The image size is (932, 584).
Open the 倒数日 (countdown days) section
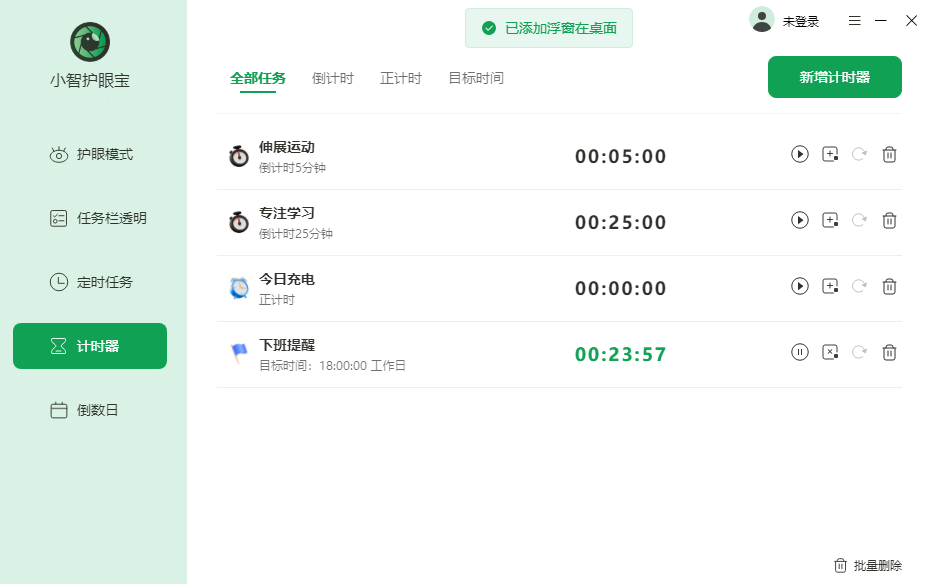pyautogui.click(x=89, y=409)
